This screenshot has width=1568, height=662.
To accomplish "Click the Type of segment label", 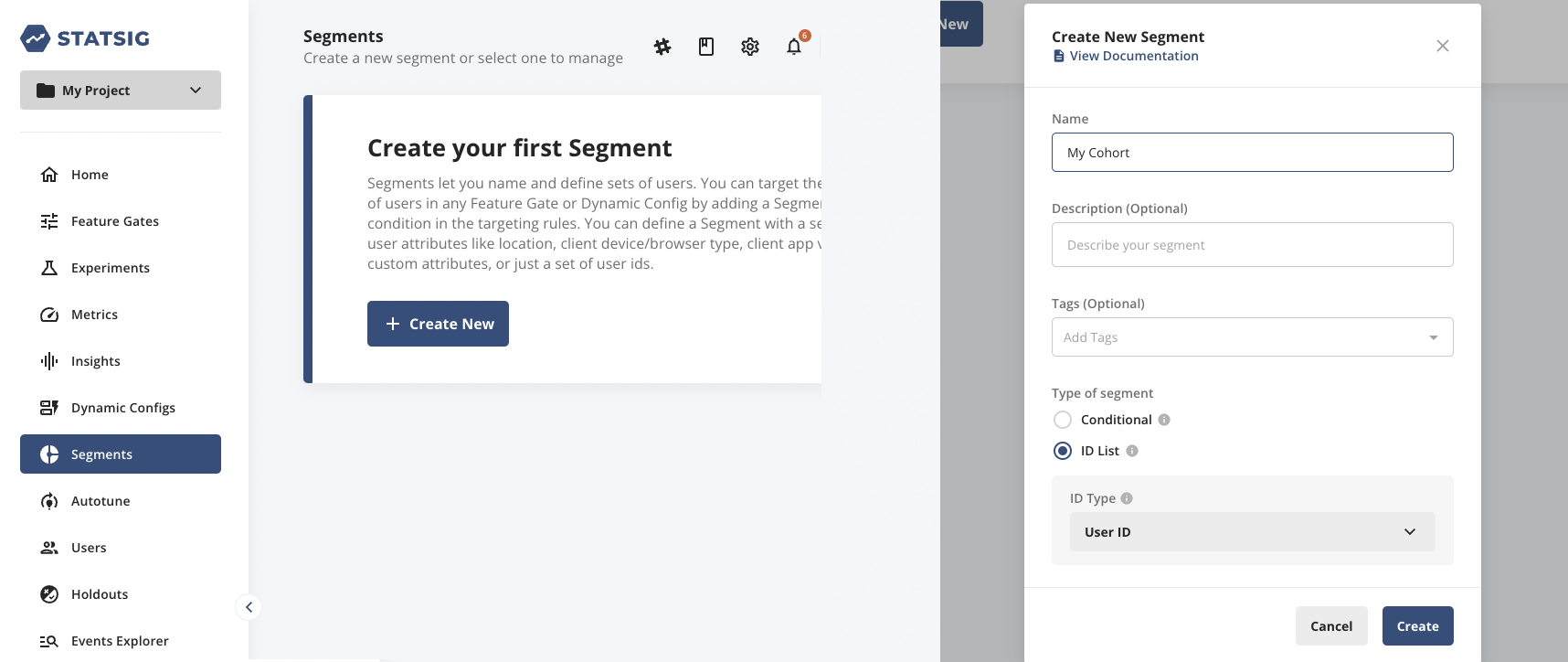I will coord(1102,393).
